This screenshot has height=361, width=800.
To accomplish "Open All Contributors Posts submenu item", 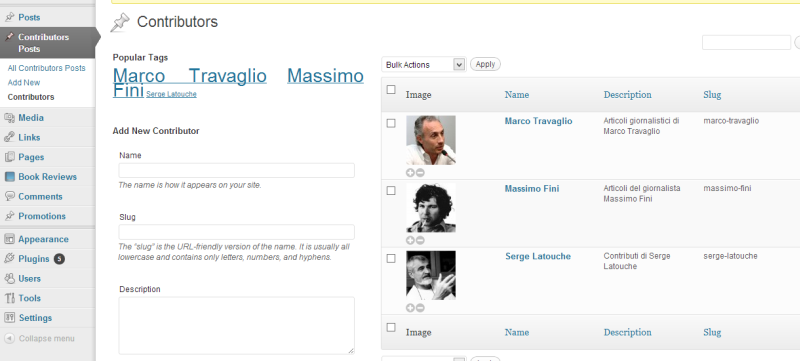I will point(46,68).
